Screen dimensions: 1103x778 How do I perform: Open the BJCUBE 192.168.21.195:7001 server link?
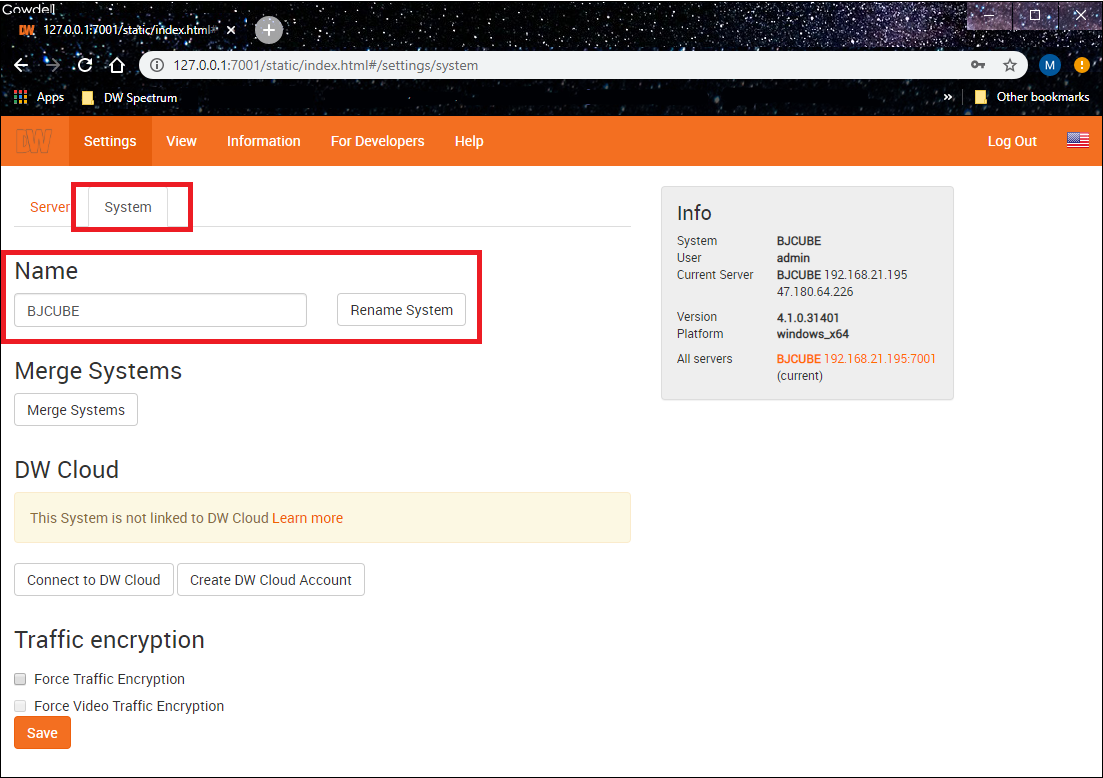click(856, 359)
